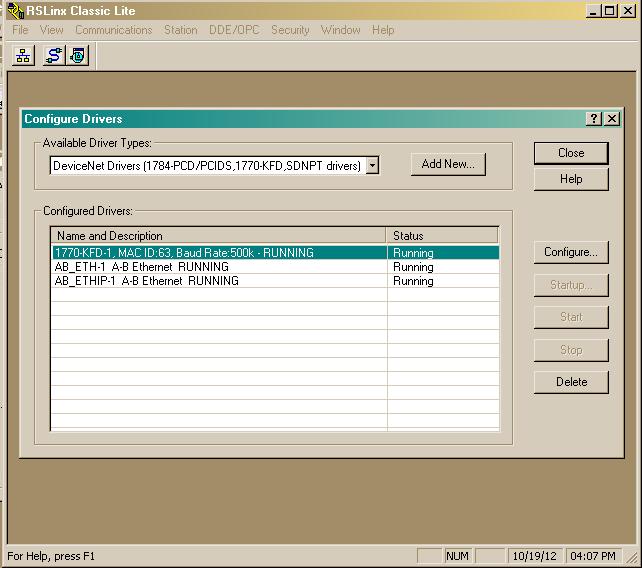
Task: Click the 10/19/12 date in status bar
Action: pyautogui.click(x=534, y=556)
